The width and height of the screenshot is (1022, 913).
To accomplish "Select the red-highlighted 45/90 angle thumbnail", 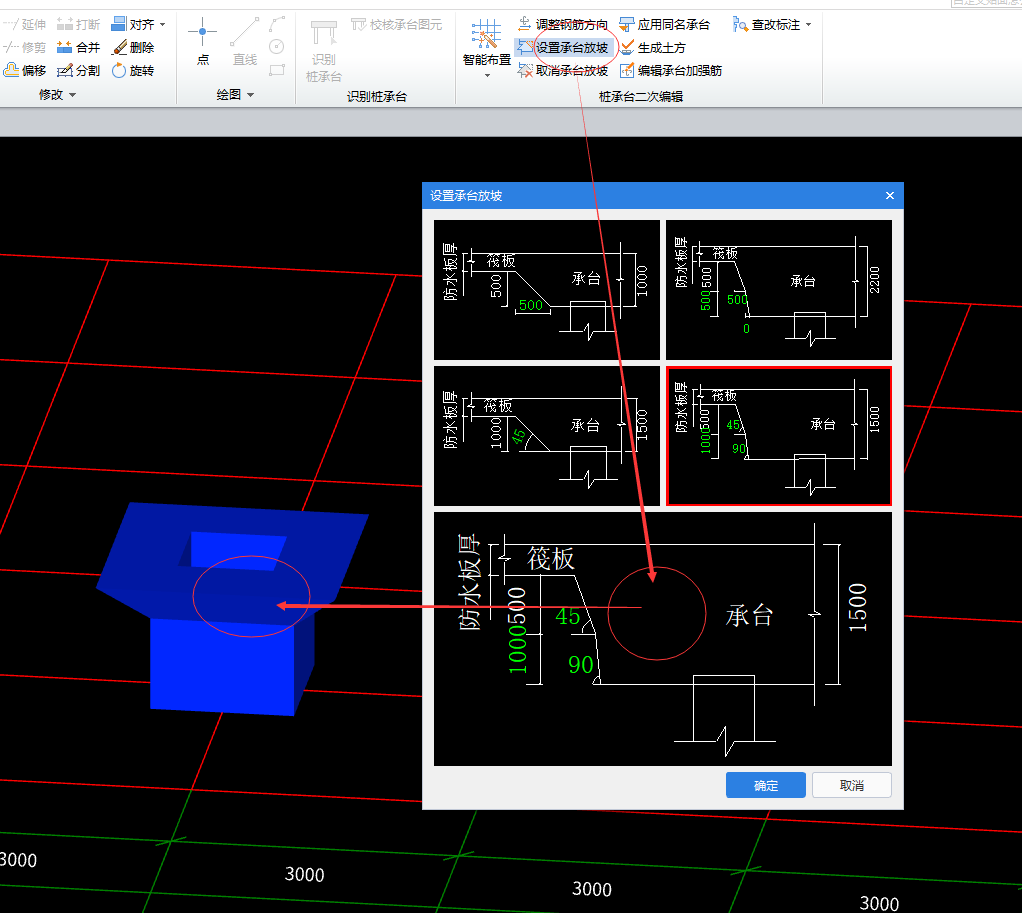I will (x=779, y=435).
